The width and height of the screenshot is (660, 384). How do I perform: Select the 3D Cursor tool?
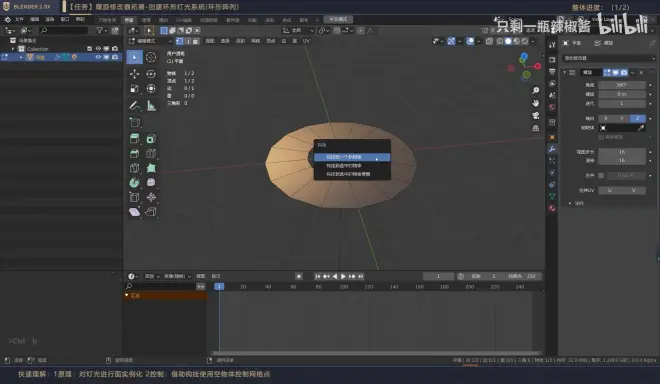[x=151, y=57]
